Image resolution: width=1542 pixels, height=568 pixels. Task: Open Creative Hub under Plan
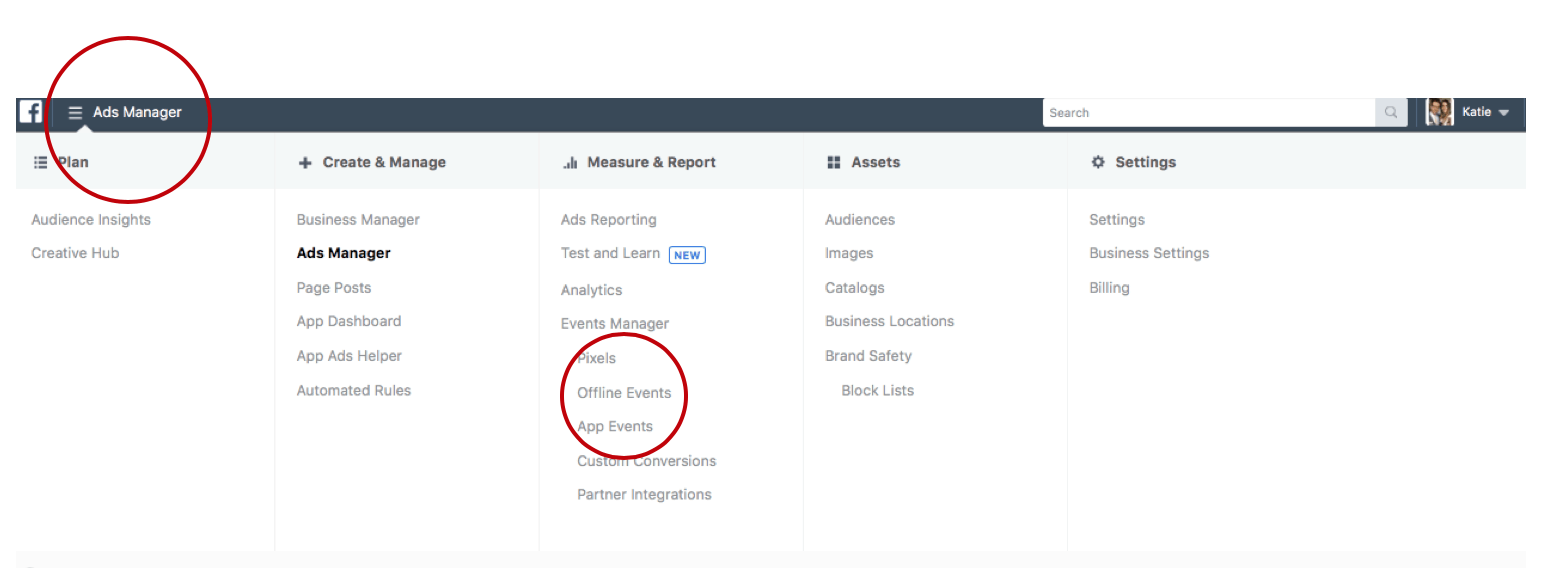[75, 253]
